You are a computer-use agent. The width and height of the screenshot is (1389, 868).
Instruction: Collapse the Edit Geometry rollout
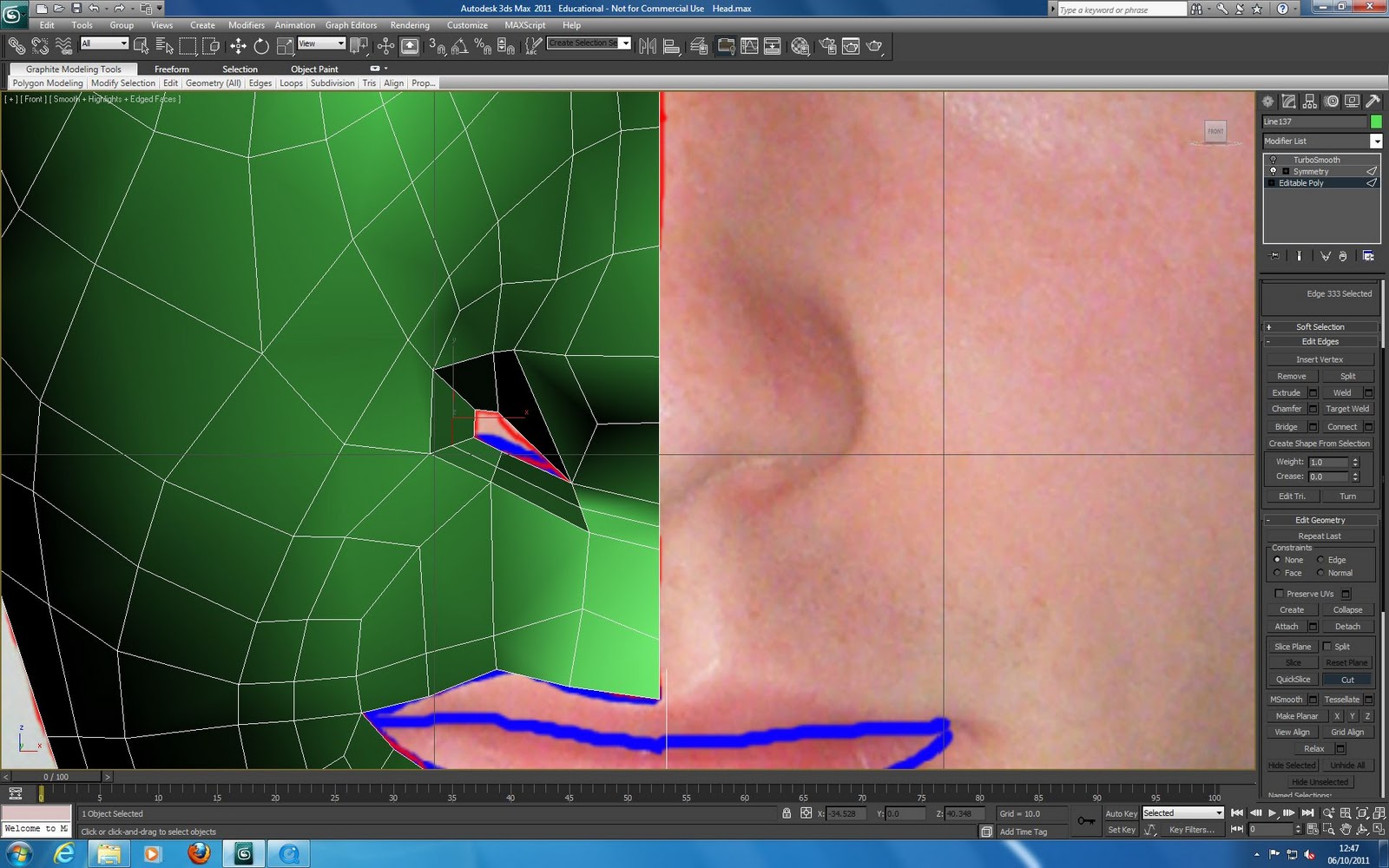tap(1320, 520)
